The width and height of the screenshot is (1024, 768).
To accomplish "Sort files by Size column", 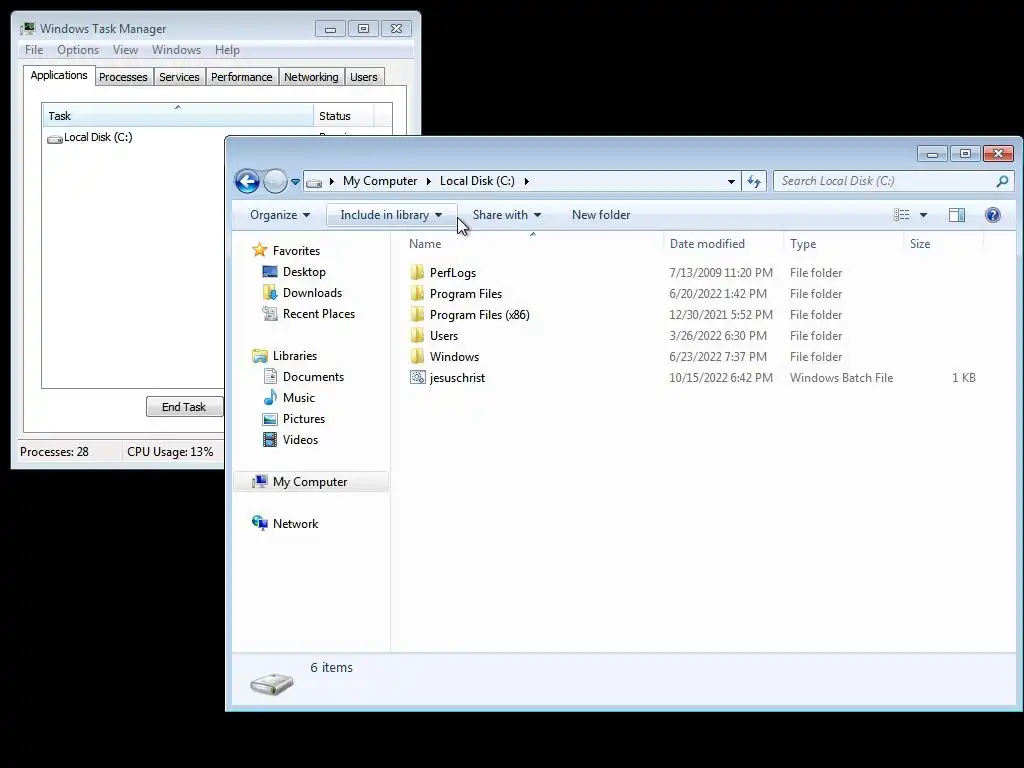I will coord(944,244).
